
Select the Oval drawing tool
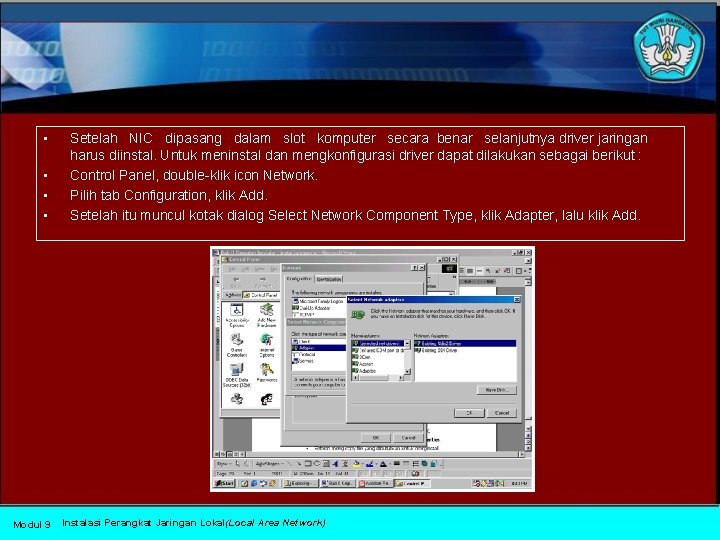click(316, 464)
